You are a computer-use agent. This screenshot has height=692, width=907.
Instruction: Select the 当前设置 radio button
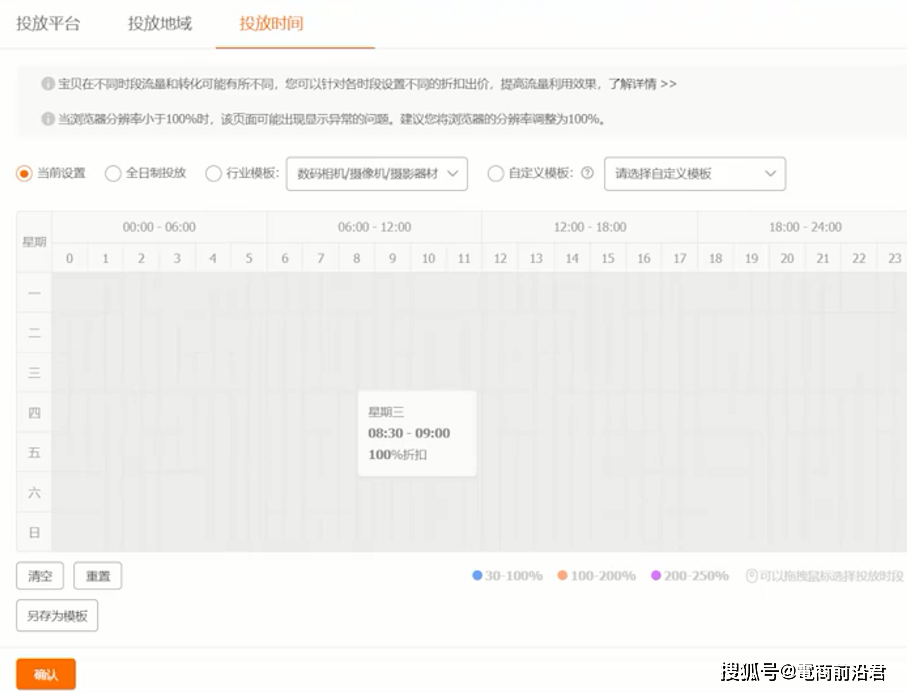(24, 174)
